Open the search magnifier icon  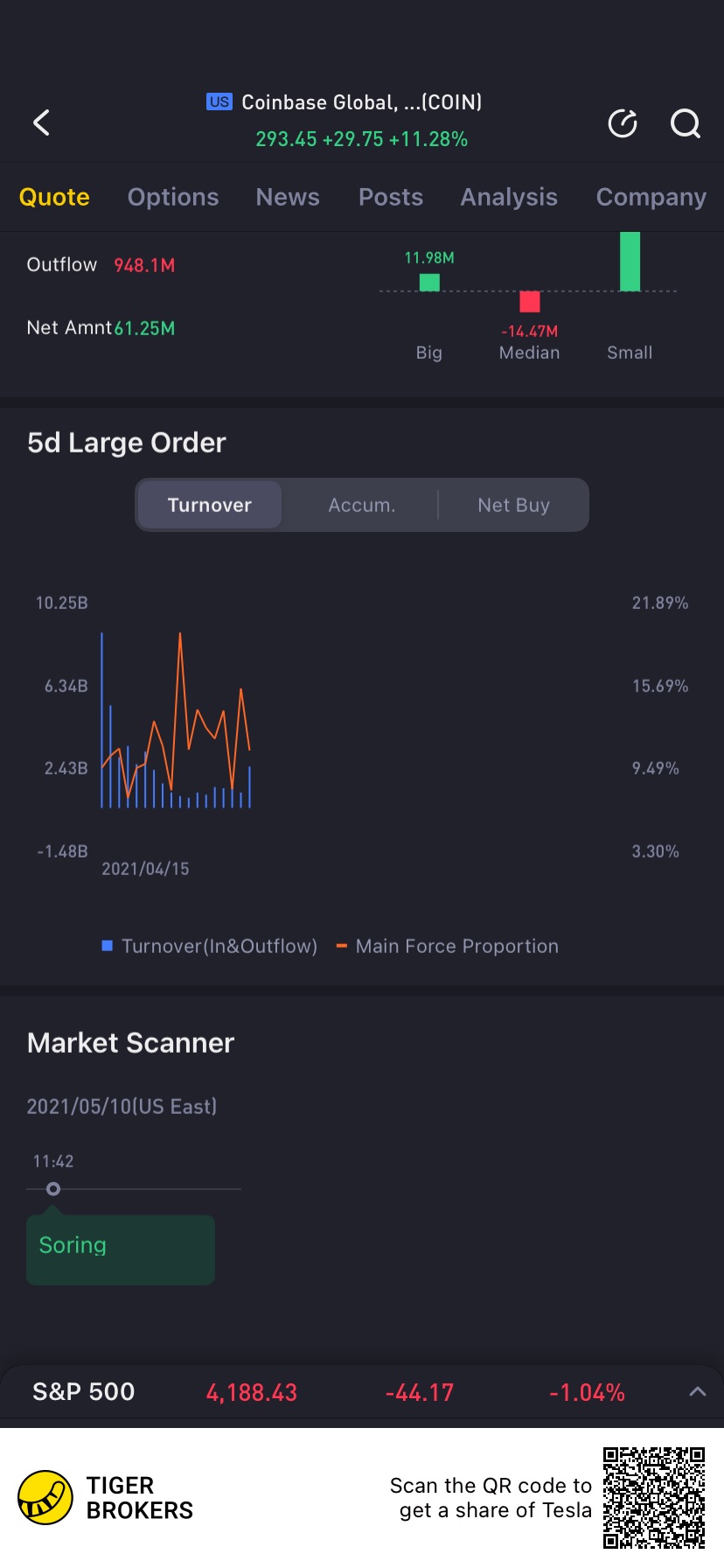(685, 123)
